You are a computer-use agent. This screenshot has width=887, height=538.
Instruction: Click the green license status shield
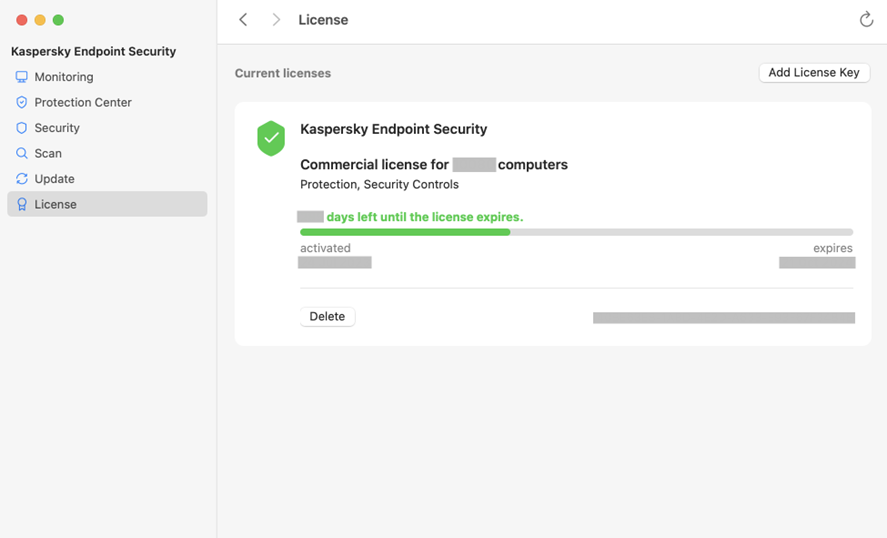click(271, 138)
